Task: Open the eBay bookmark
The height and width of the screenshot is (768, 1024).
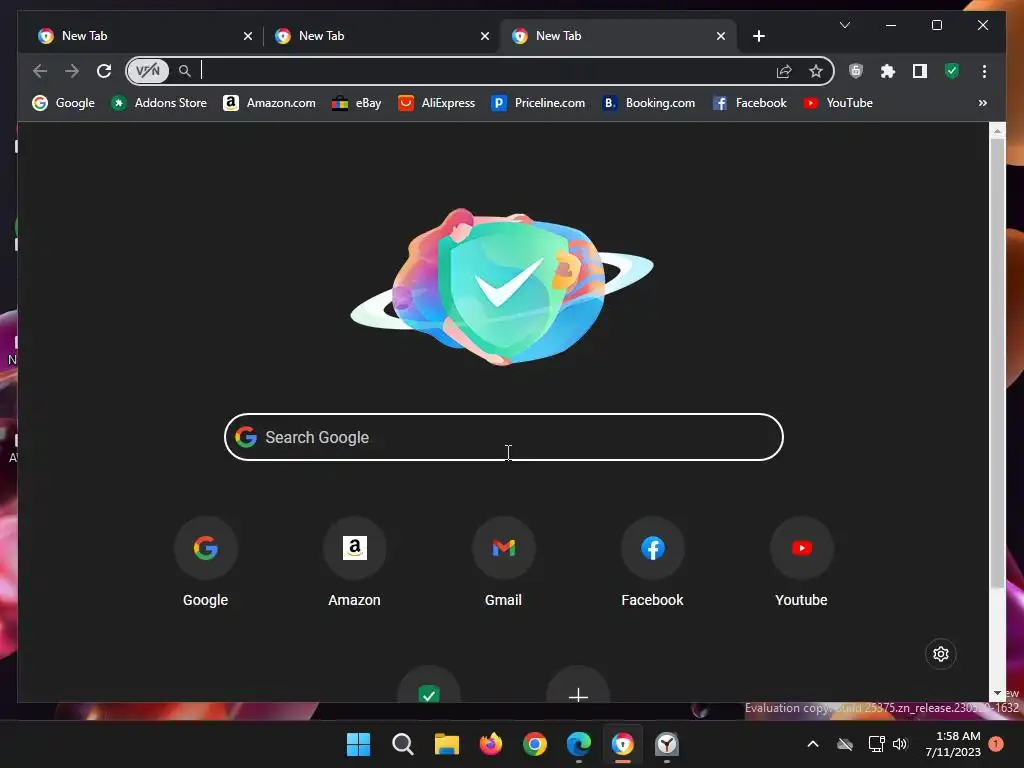Action: point(357,103)
